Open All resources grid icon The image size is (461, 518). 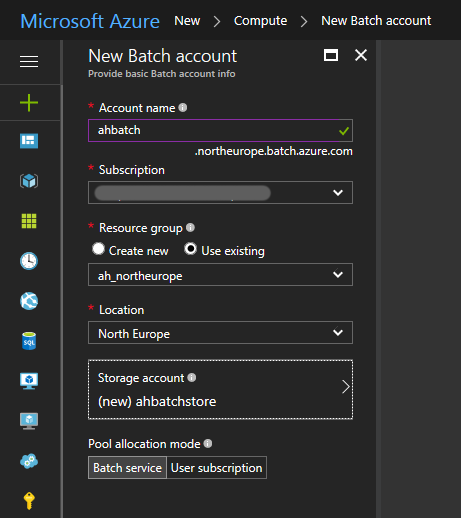coord(29,221)
